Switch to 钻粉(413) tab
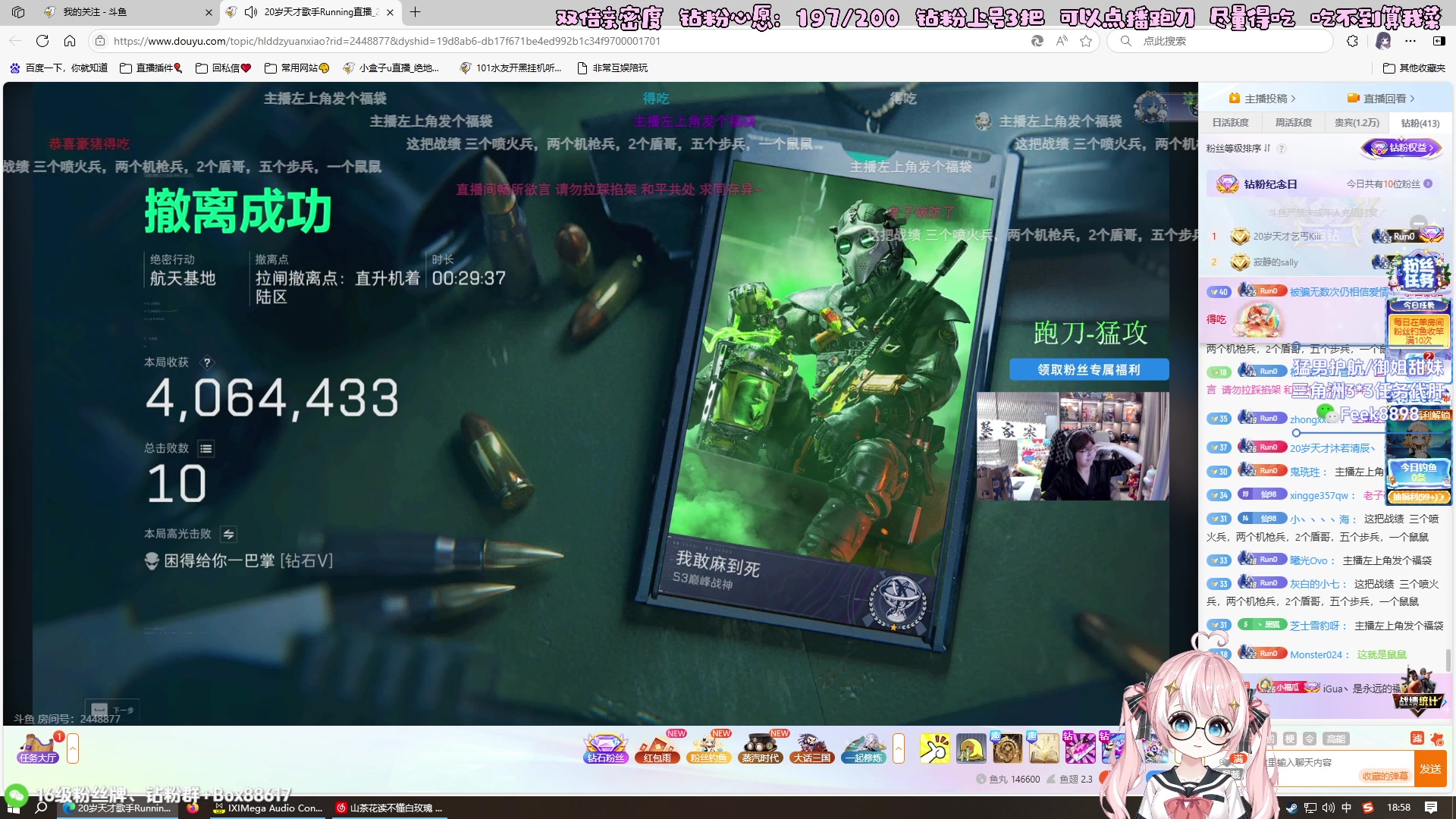Viewport: 1456px width, 819px height. [1420, 123]
